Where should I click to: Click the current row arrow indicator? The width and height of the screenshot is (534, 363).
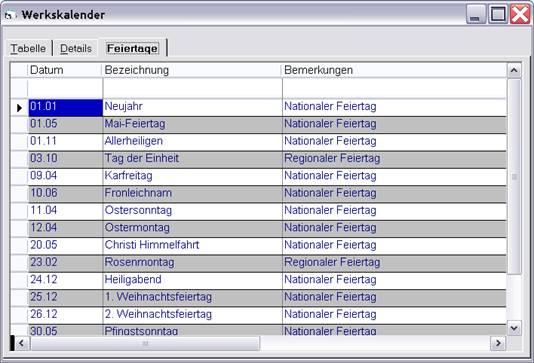coord(19,108)
